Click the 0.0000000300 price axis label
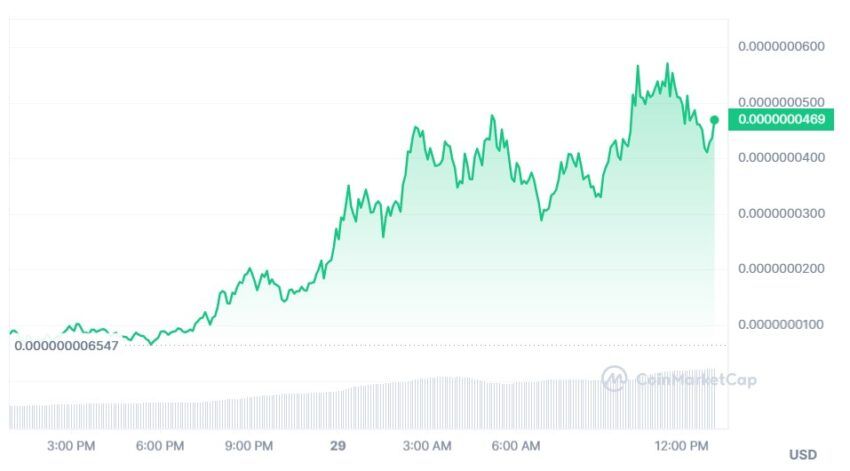This screenshot has width=850, height=471. pos(781,214)
